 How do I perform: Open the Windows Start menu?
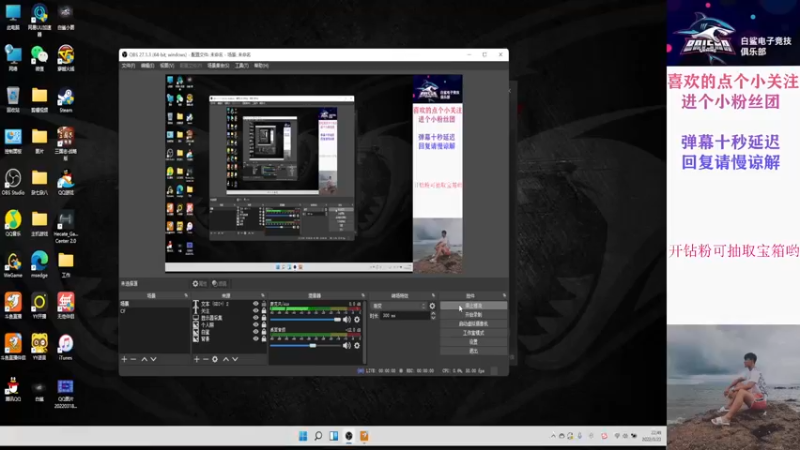click(303, 436)
